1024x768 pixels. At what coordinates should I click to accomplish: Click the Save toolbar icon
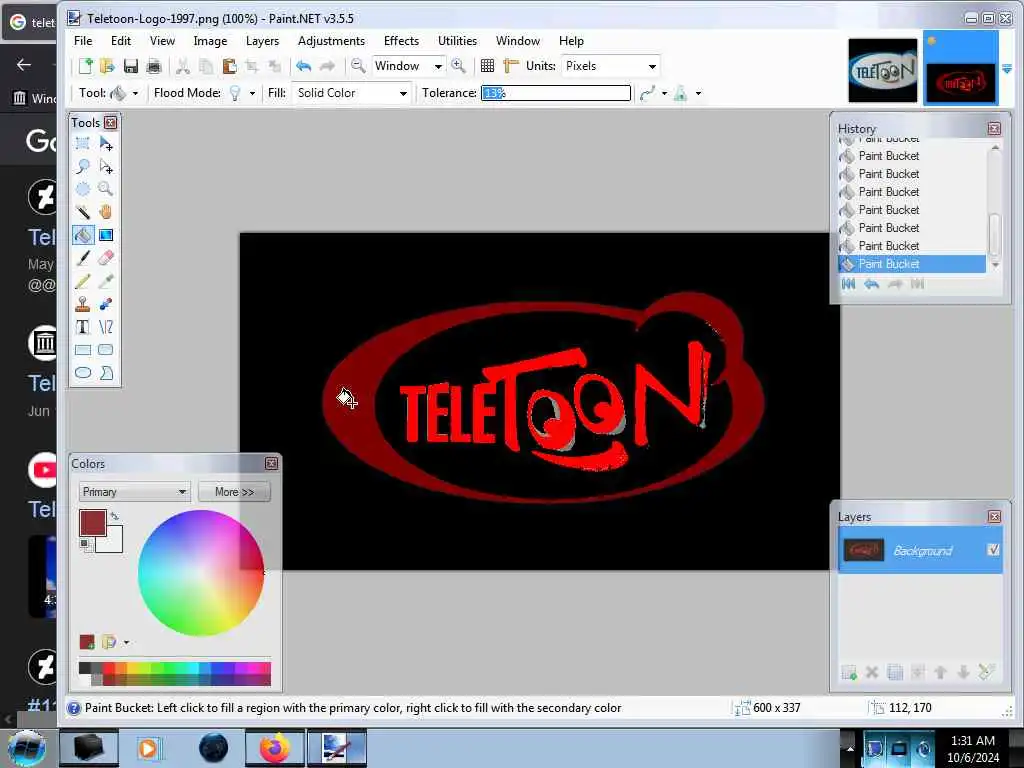tap(131, 66)
